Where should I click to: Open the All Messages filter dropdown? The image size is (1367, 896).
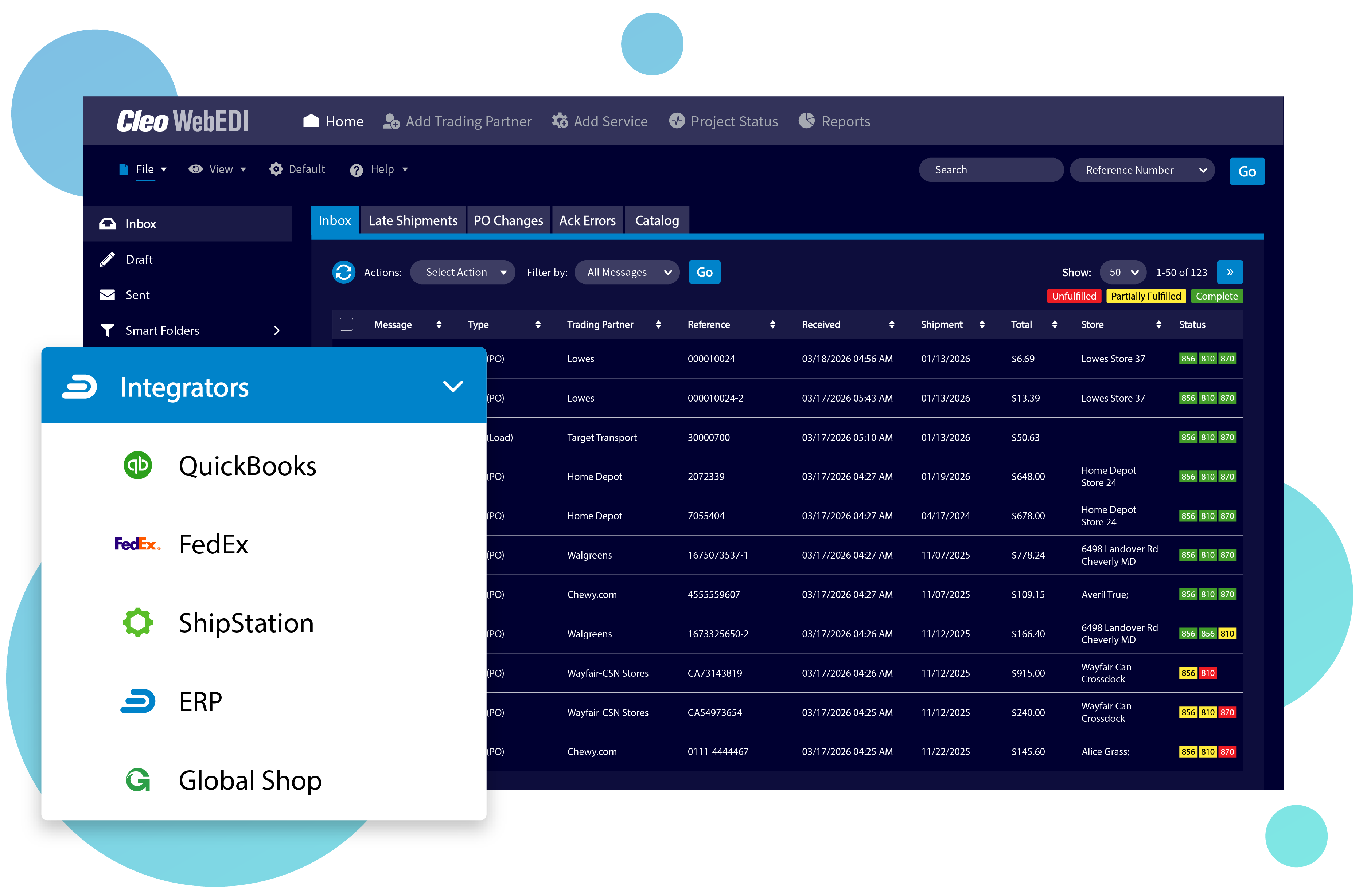pos(627,272)
